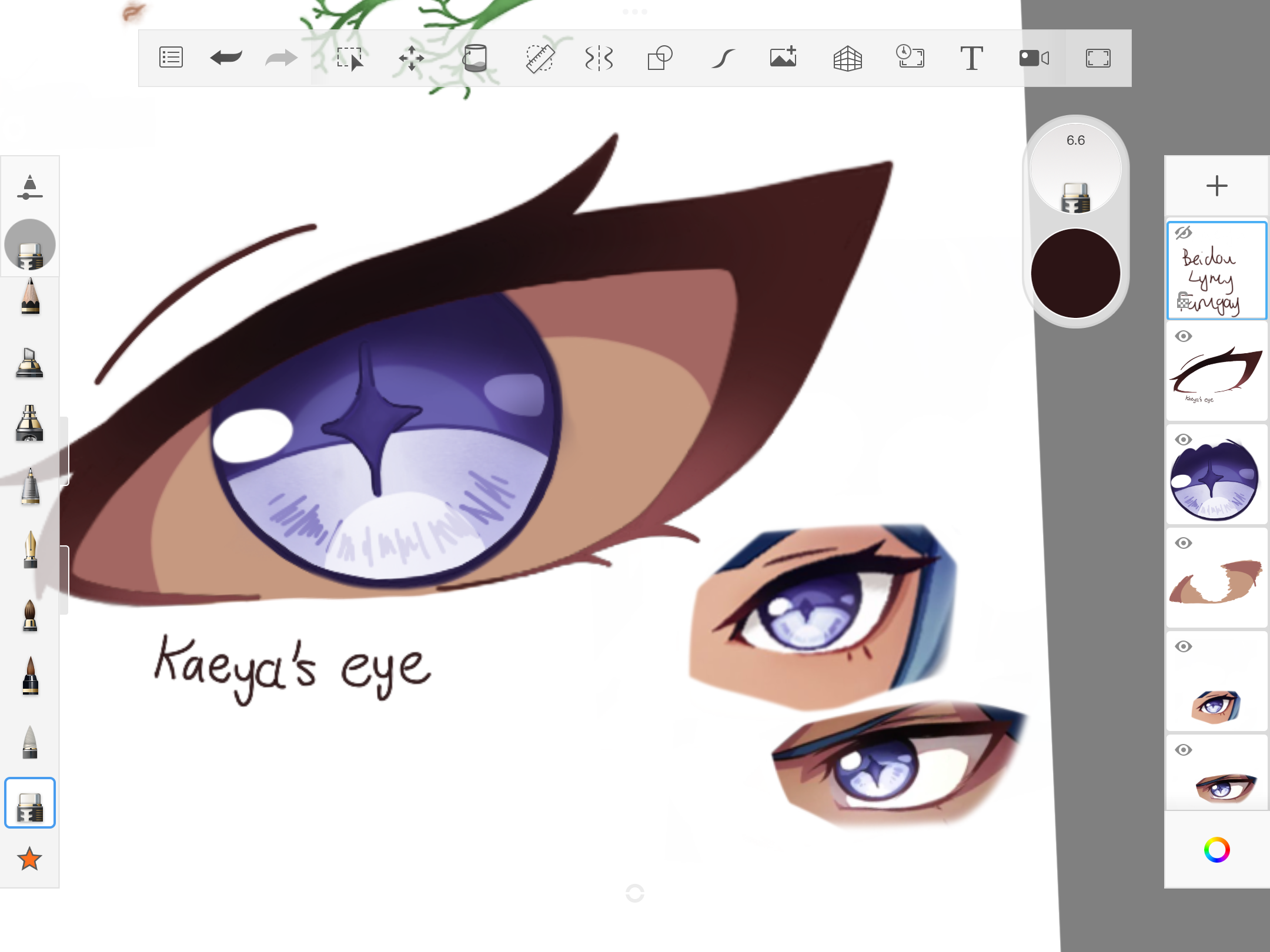Hide the eyelash outline layer

pos(1183,336)
